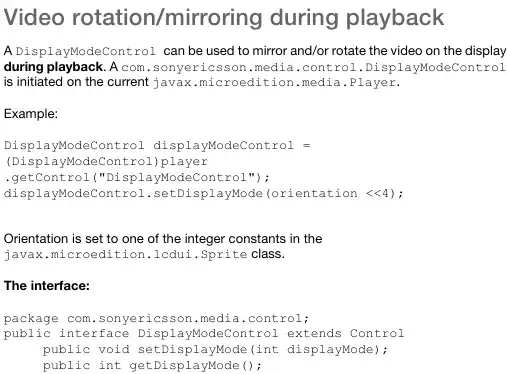Image resolution: width=507 pixels, height=374 pixels.
Task: Click the word "class." after Sprite
Action: [268, 254]
